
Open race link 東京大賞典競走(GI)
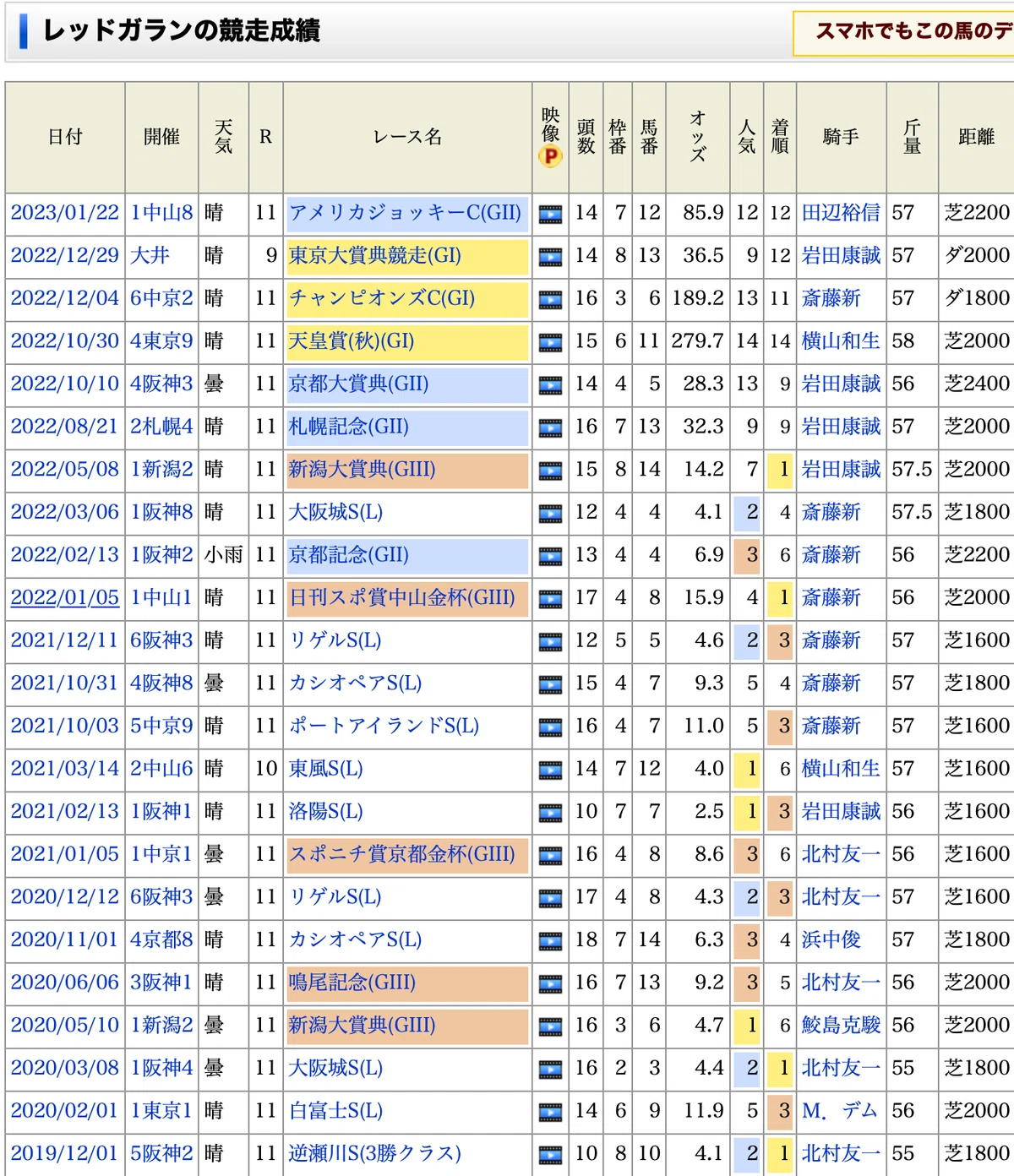(x=374, y=255)
